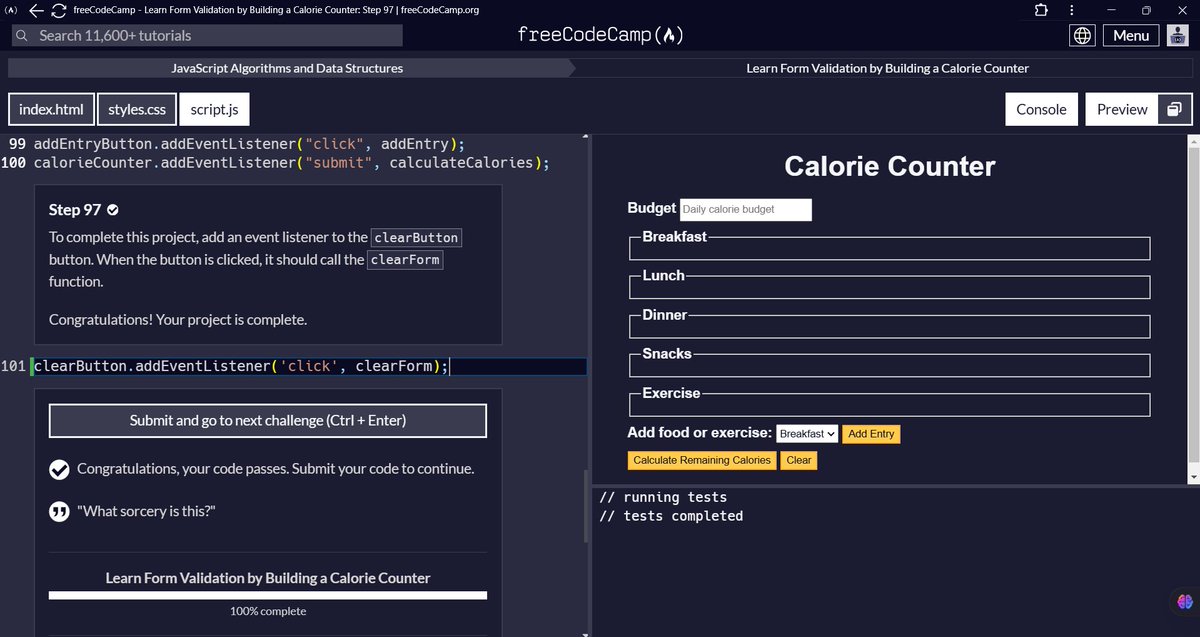This screenshot has height=637, width=1200.
Task: Open the browser extensions puzzle icon
Action: tap(1041, 10)
